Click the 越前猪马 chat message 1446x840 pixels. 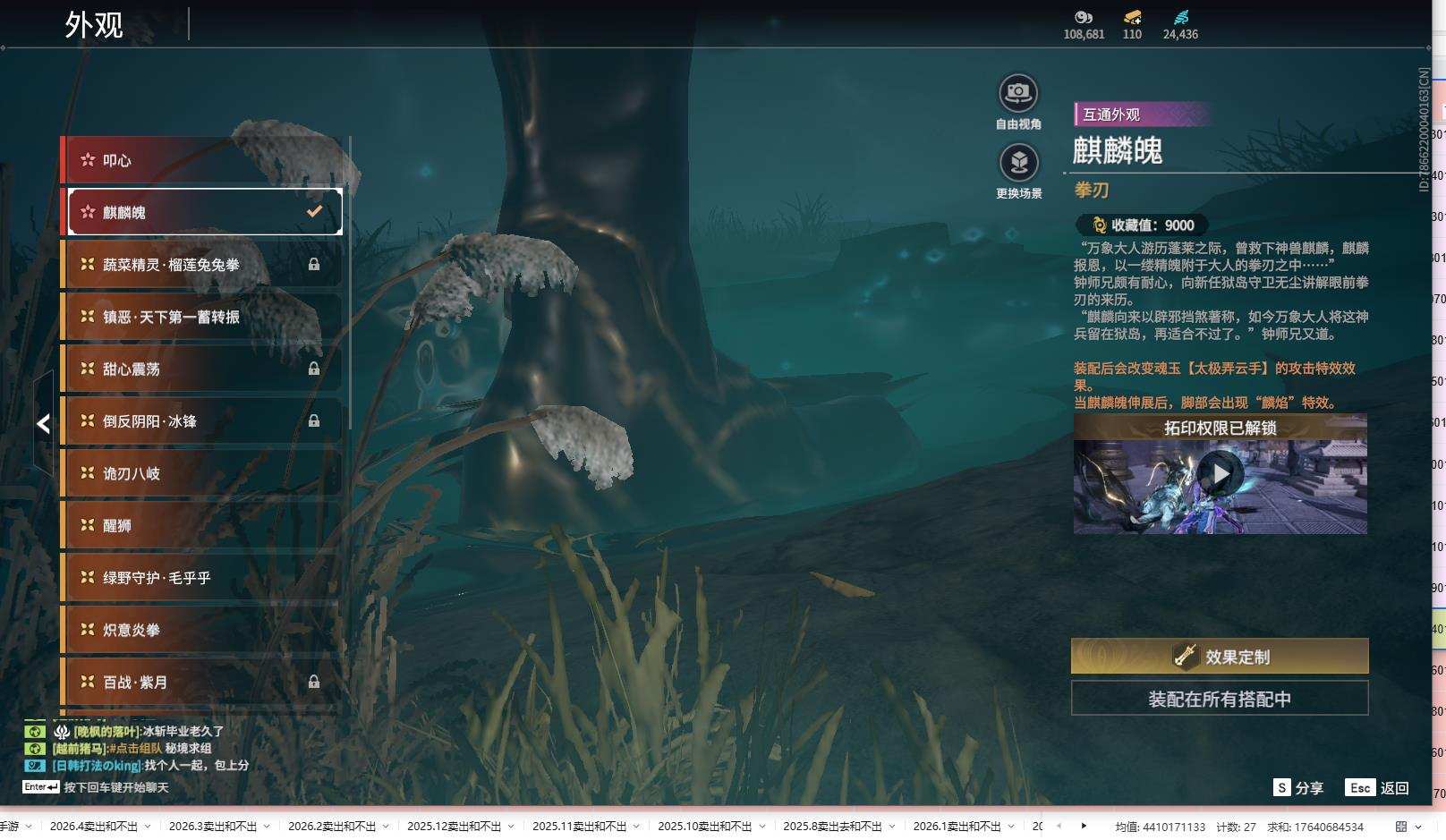point(132,748)
